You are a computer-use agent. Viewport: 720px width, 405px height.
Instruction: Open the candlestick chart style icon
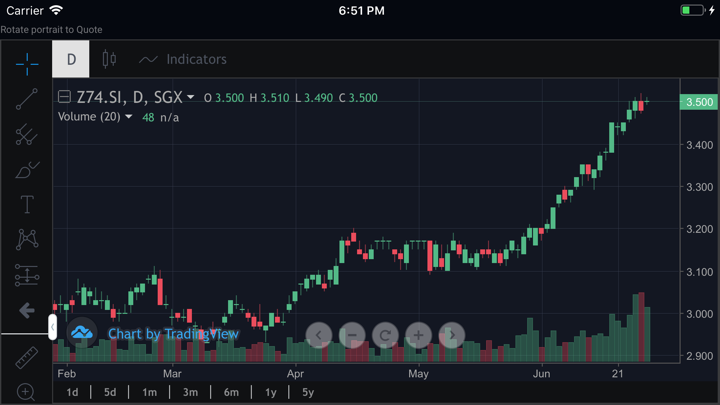coord(109,59)
